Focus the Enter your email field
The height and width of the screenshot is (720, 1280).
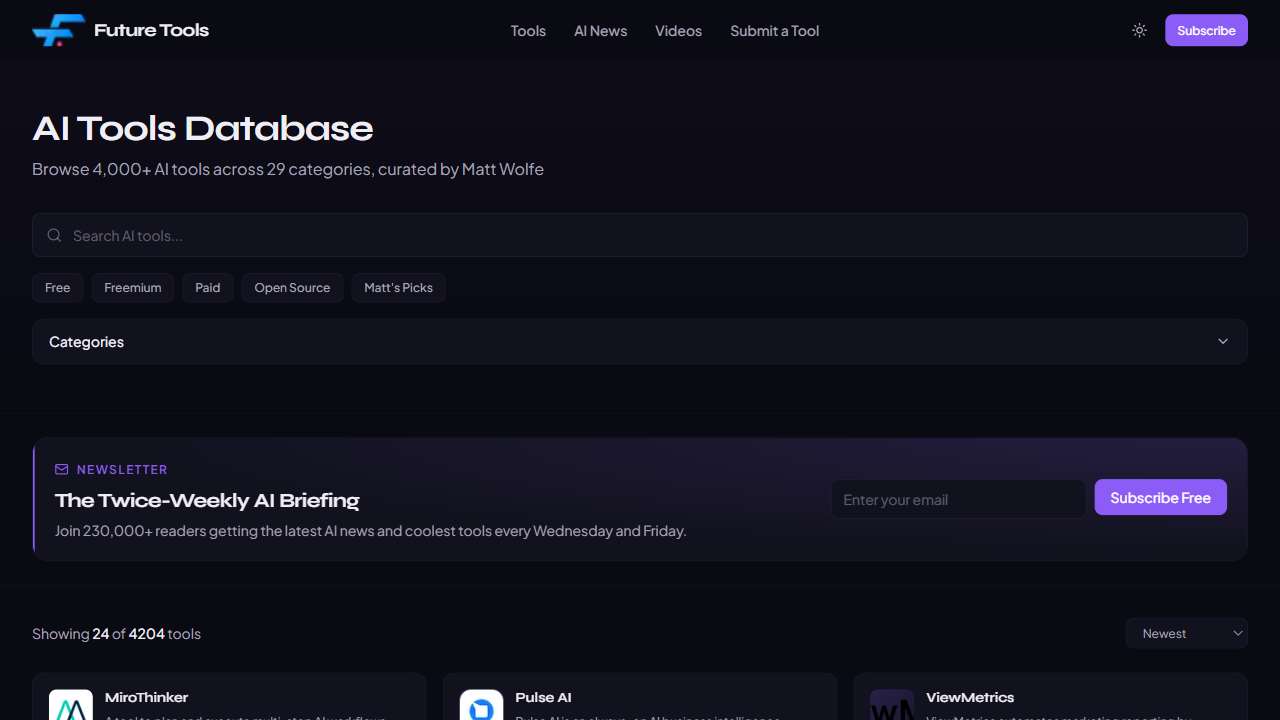[x=958, y=499]
